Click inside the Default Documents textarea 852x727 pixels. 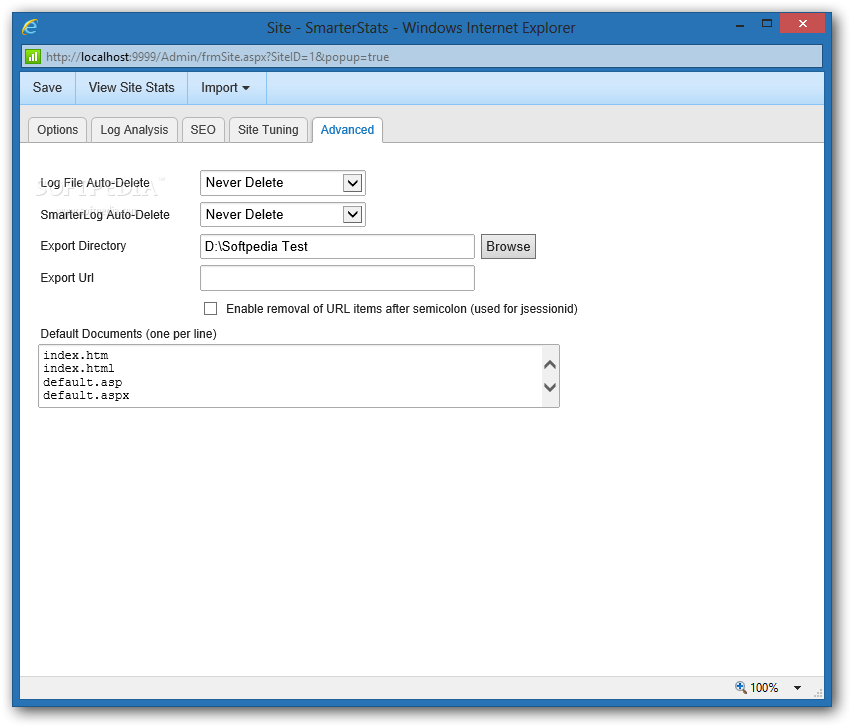pos(299,376)
